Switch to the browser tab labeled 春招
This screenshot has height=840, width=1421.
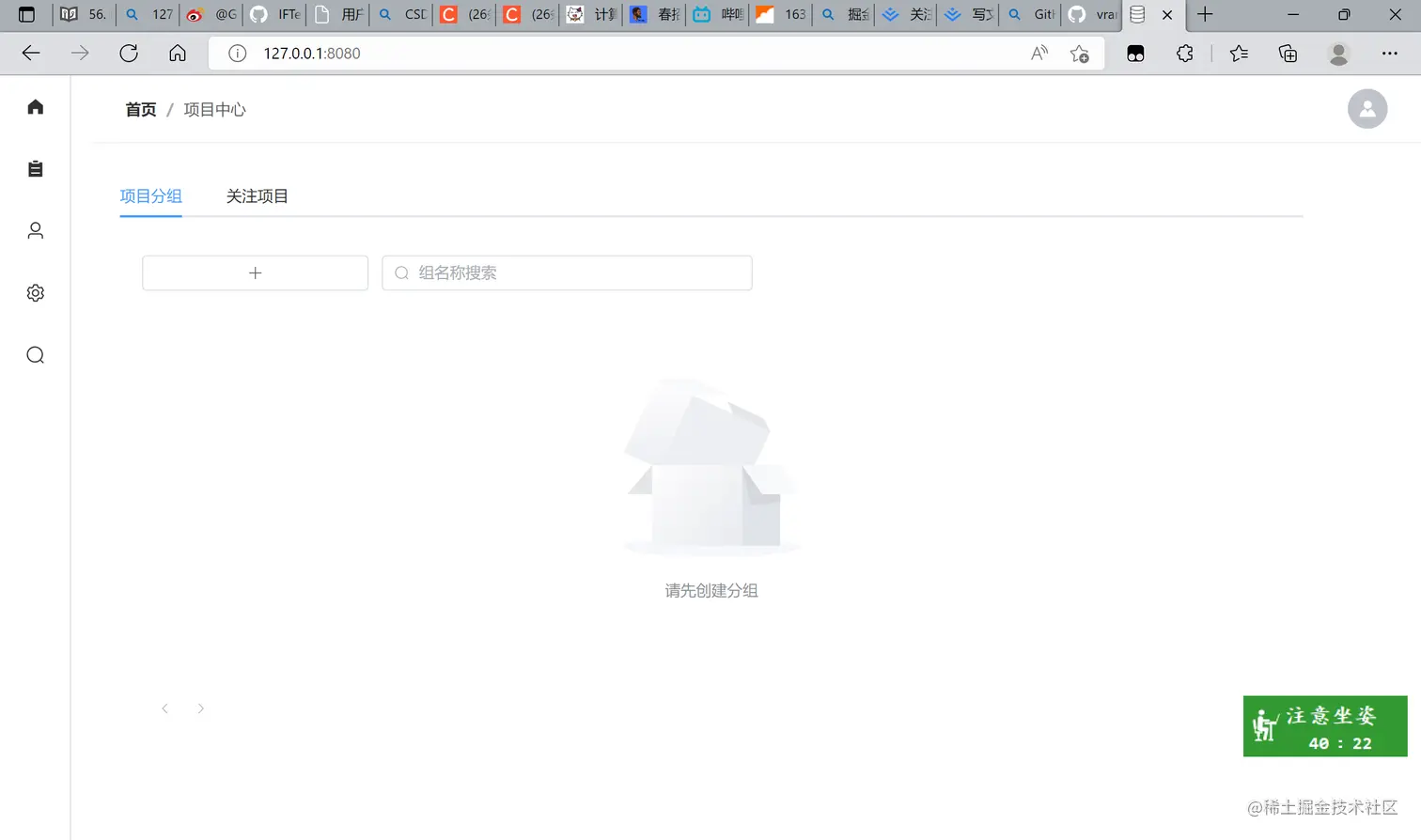[x=655, y=14]
